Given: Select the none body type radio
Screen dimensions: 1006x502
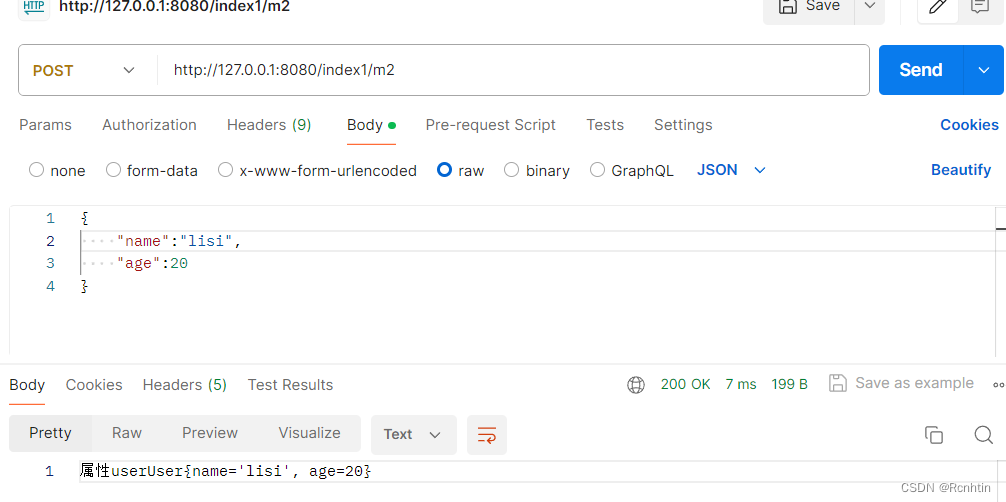Looking at the screenshot, I should (37, 170).
